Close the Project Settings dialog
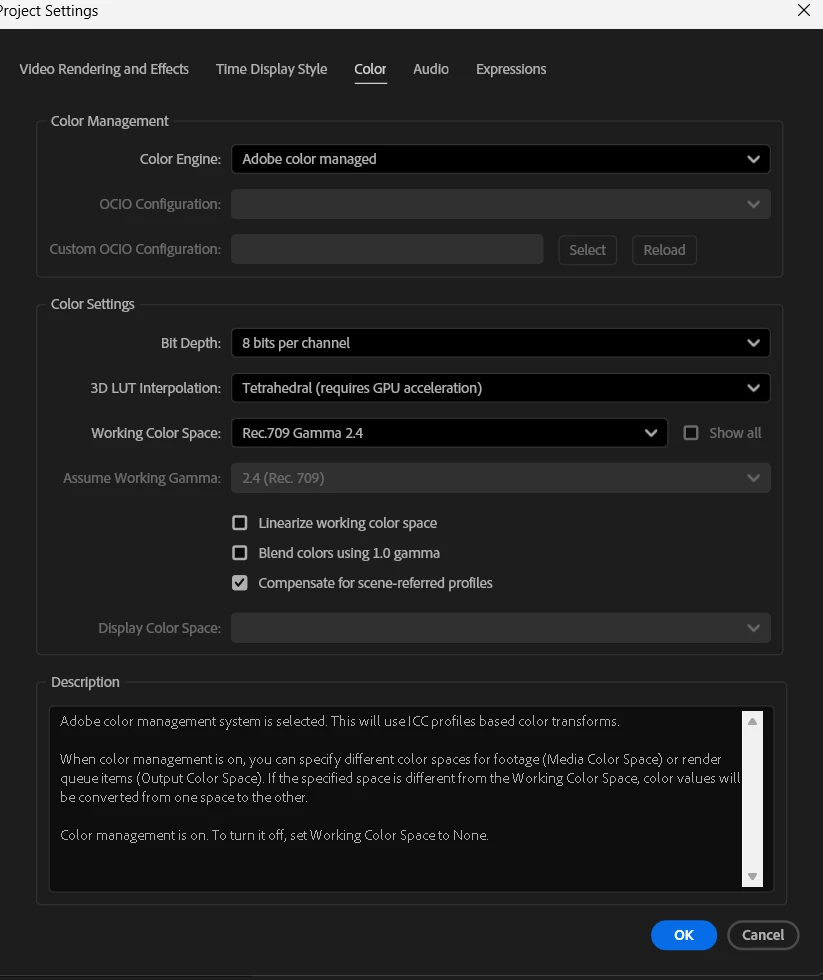Screen dimensions: 823x980 [x=804, y=10]
